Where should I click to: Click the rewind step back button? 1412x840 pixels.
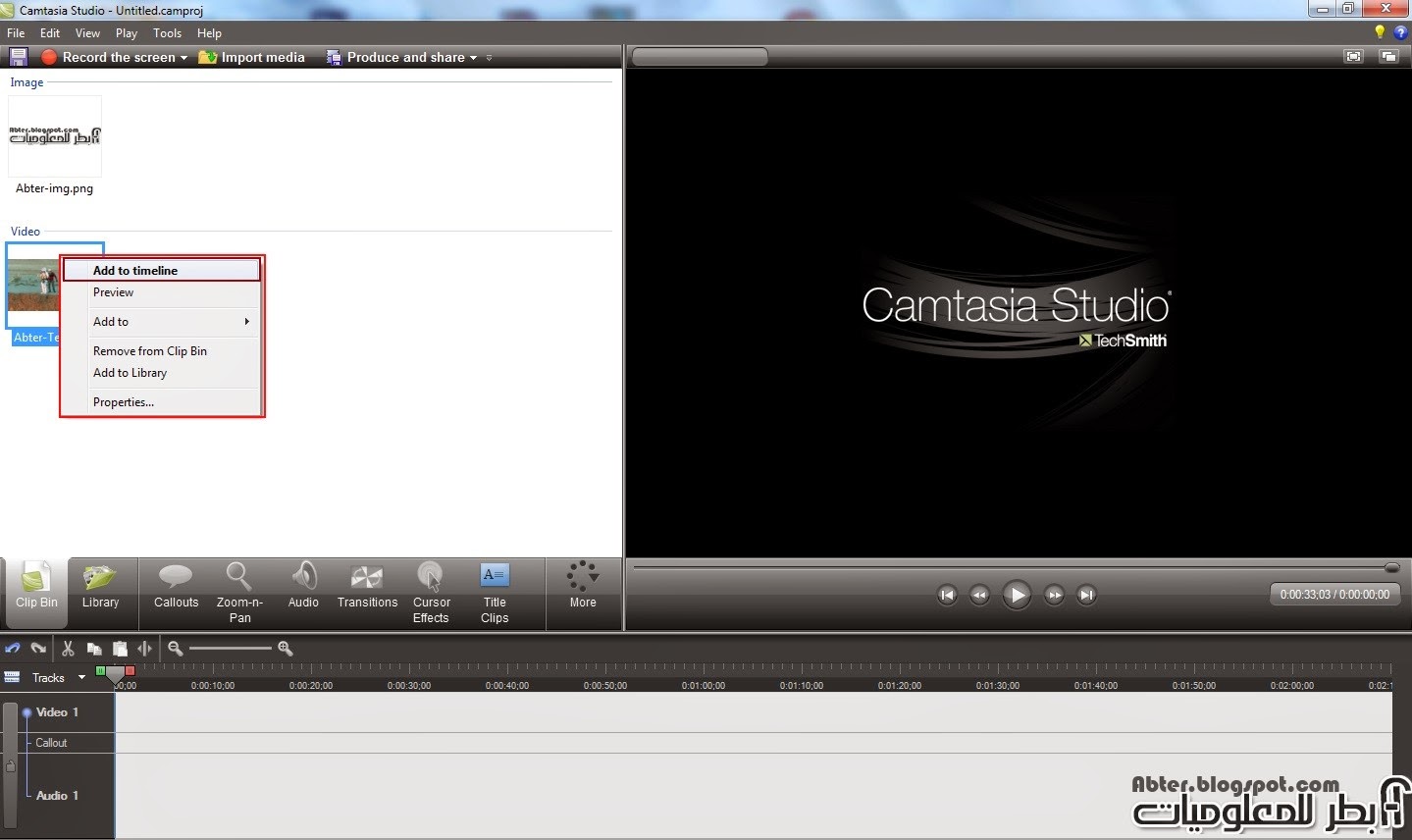(979, 595)
